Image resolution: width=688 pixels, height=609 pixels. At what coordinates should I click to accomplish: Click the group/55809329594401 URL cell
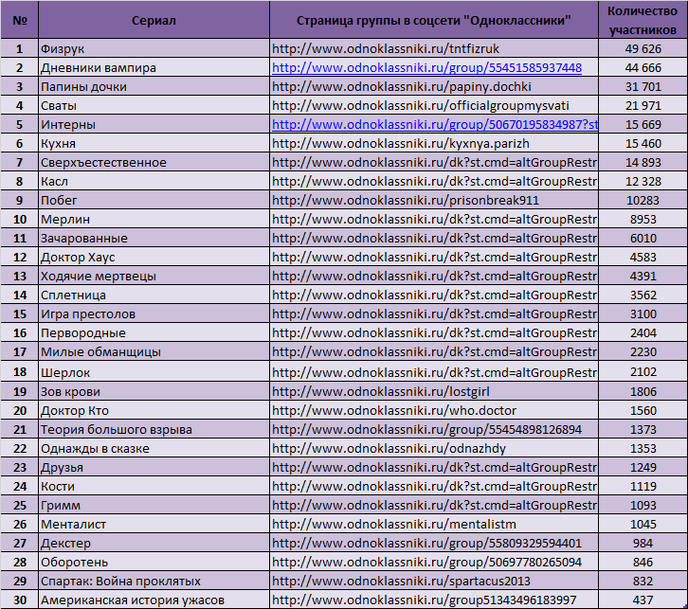(434, 543)
